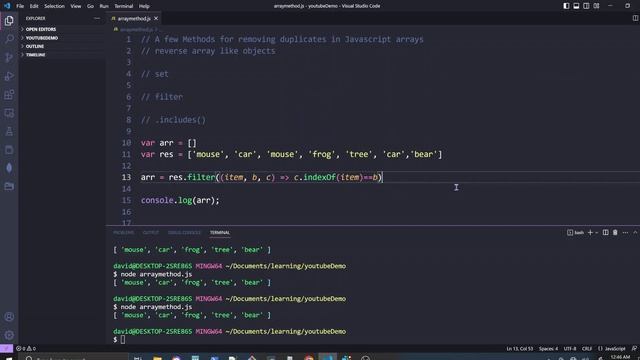Kill the terminal with trash icon
The image size is (640, 360).
click(615, 233)
